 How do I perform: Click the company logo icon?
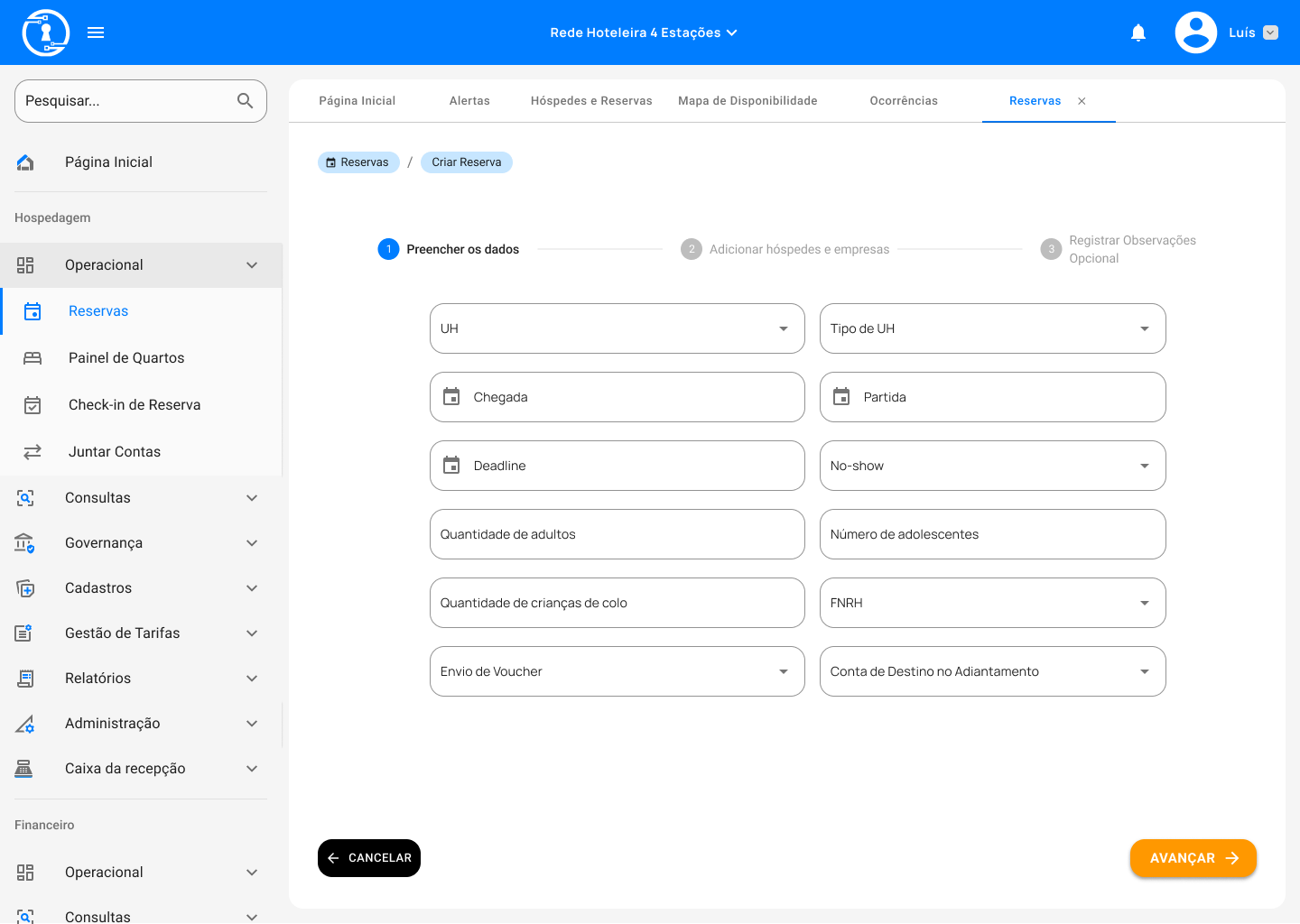(46, 33)
